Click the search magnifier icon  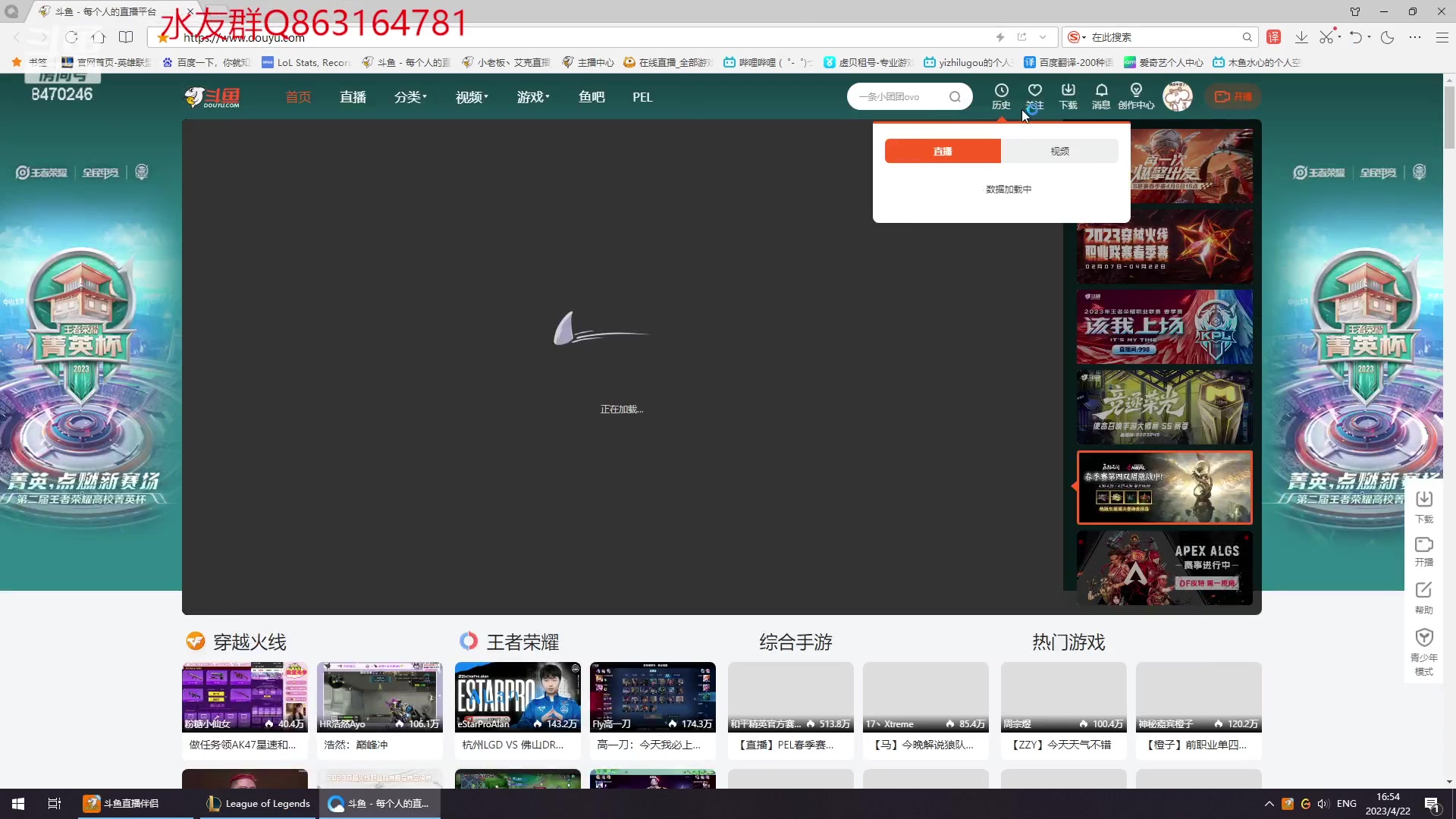click(x=955, y=96)
